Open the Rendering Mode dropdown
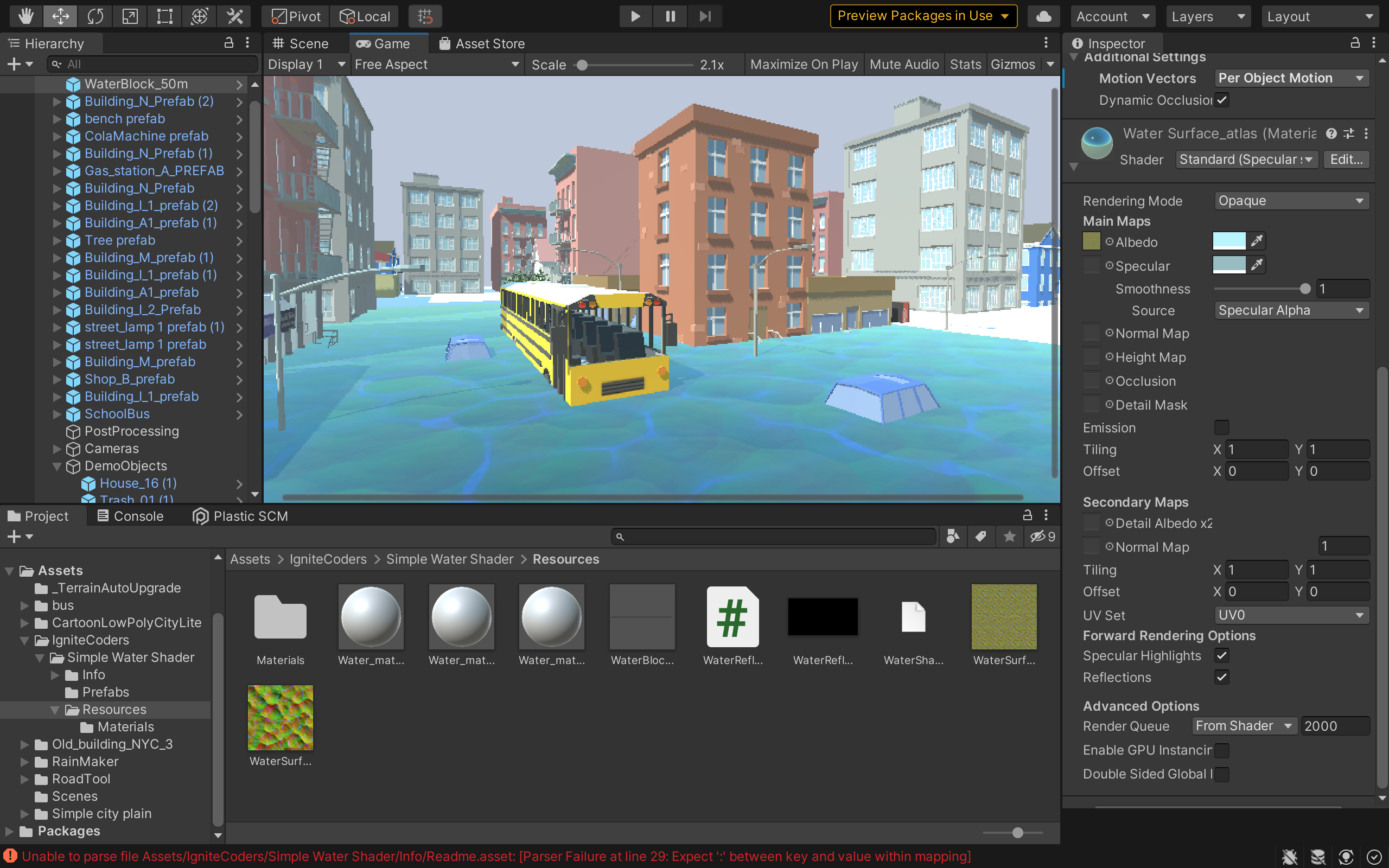 (x=1291, y=201)
